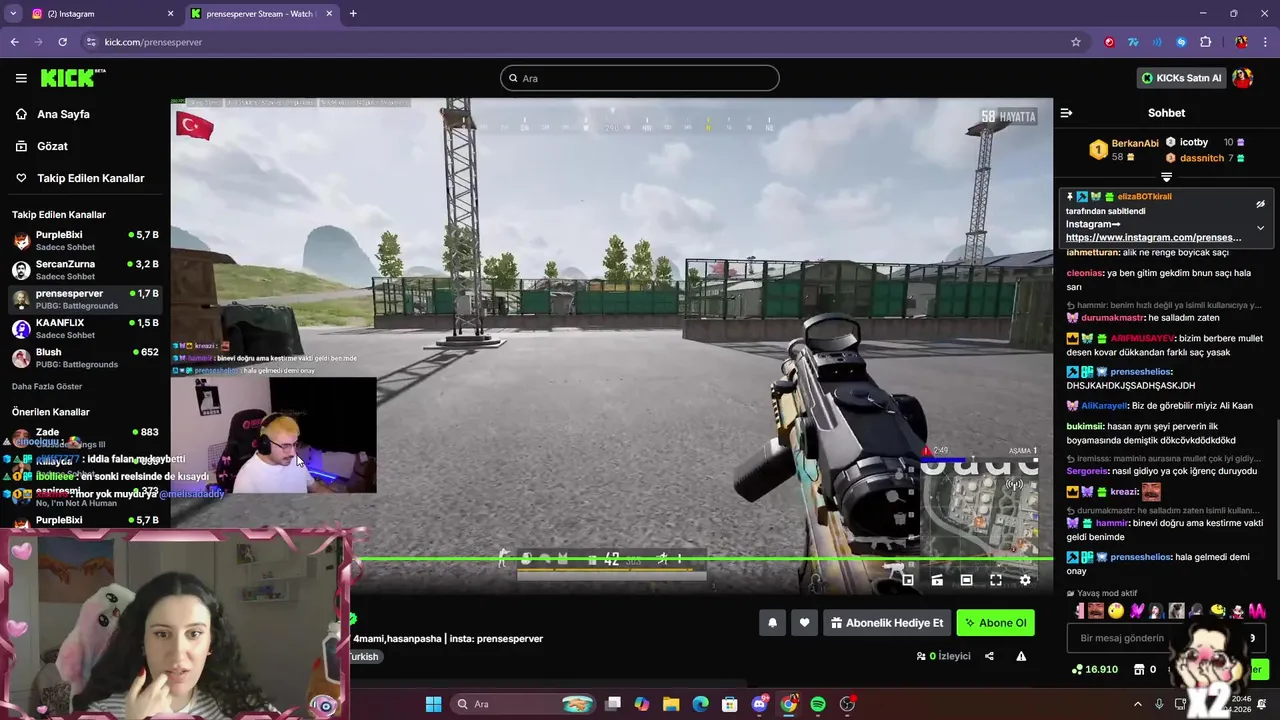
Task: Show hidden system tray icons
Action: [x=1138, y=704]
